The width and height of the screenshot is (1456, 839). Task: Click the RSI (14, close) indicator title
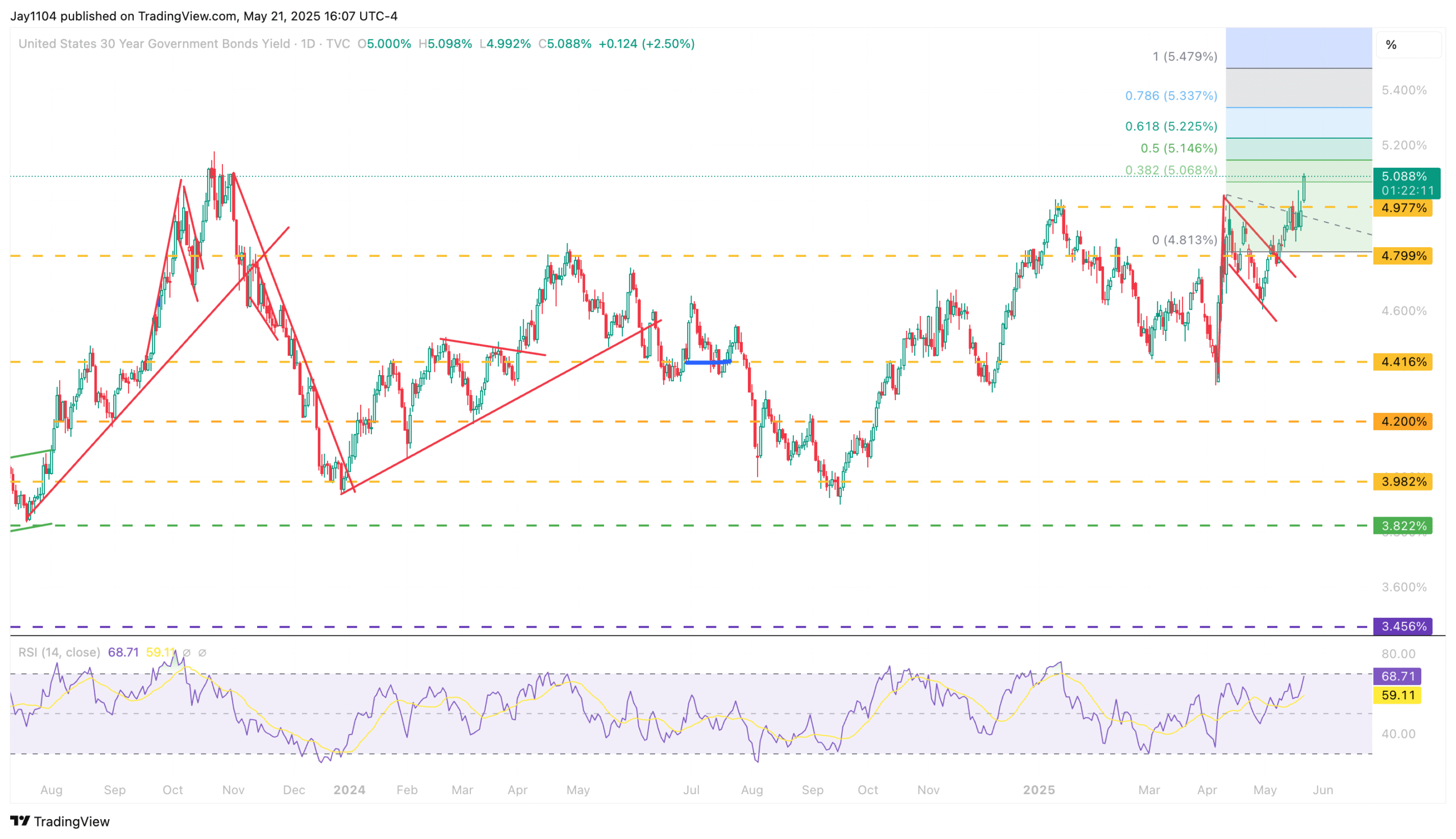pos(59,653)
